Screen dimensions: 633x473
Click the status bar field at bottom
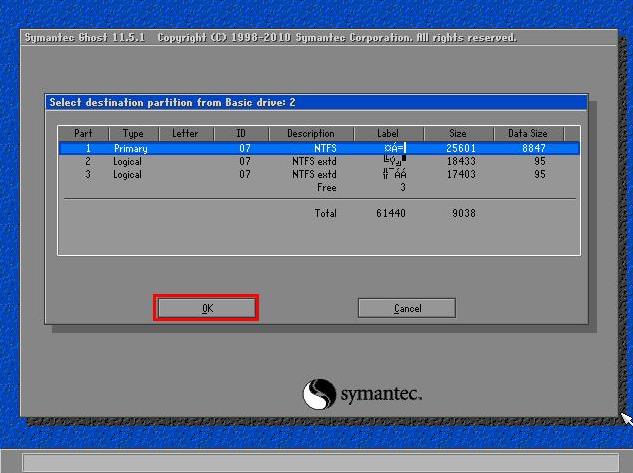[321, 463]
